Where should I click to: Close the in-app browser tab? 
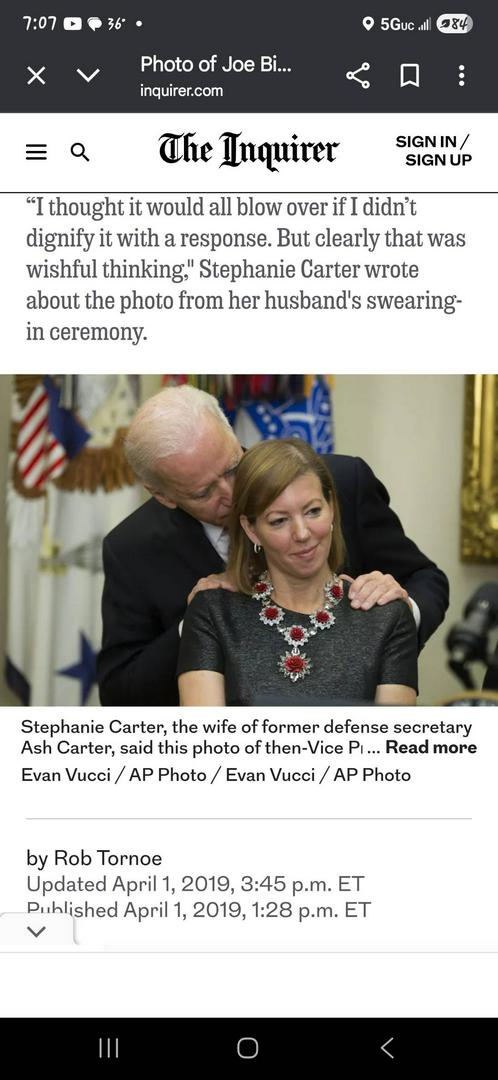[37, 75]
